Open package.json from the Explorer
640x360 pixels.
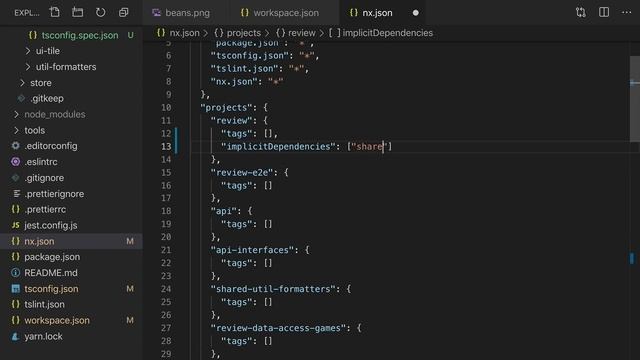click(52, 257)
